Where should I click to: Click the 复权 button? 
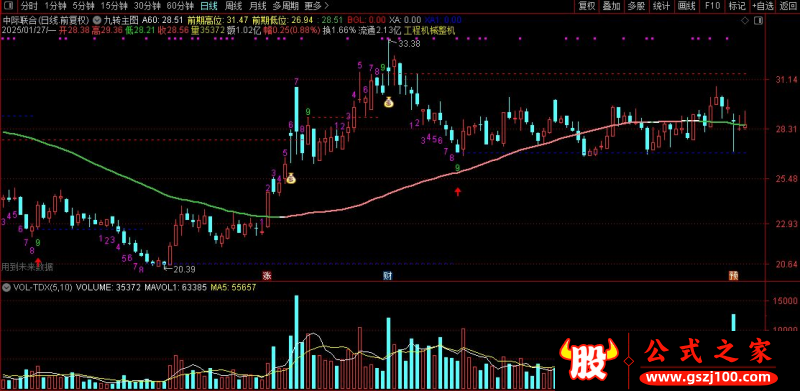point(587,6)
